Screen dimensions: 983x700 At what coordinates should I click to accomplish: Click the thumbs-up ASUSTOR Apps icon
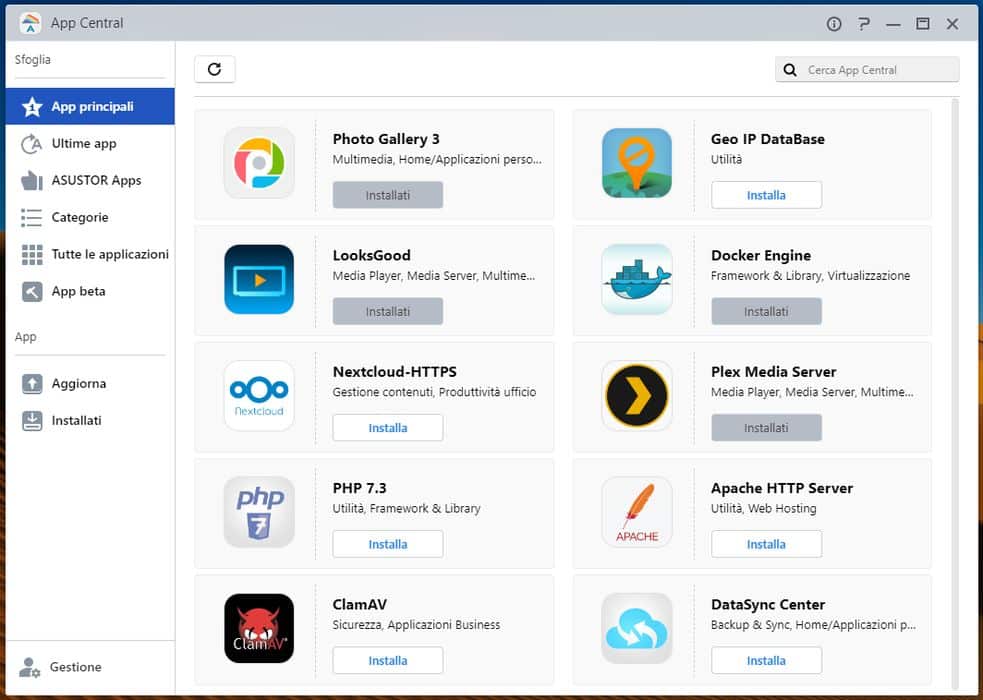(x=32, y=180)
